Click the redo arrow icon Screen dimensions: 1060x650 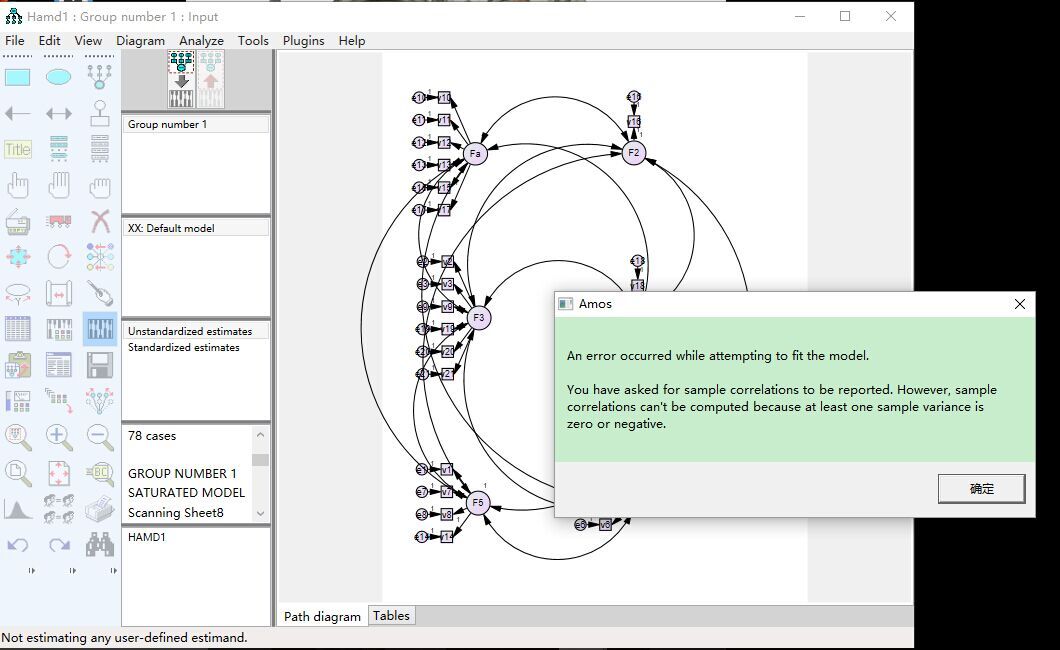click(x=59, y=545)
